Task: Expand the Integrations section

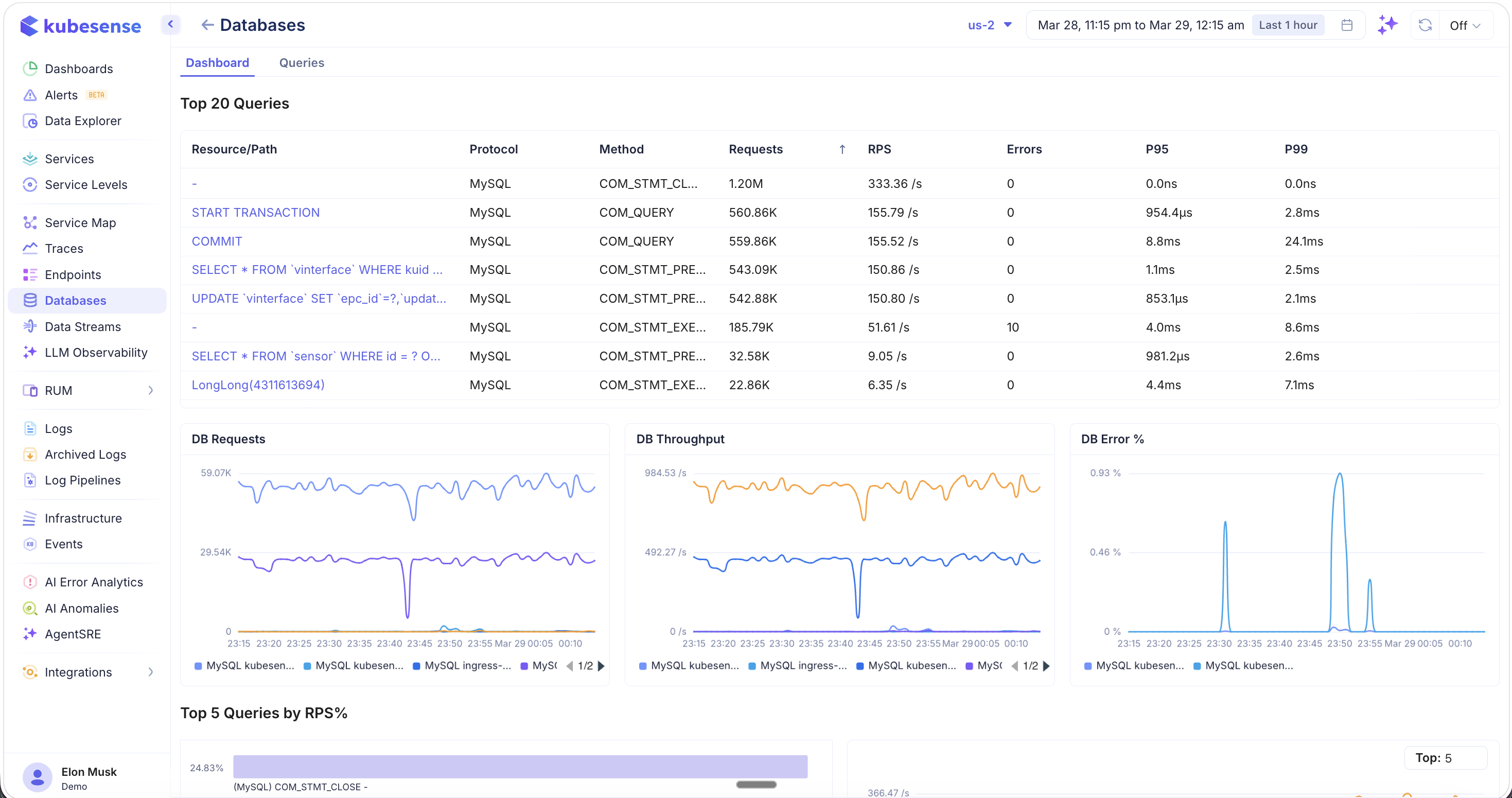Action: tap(151, 672)
